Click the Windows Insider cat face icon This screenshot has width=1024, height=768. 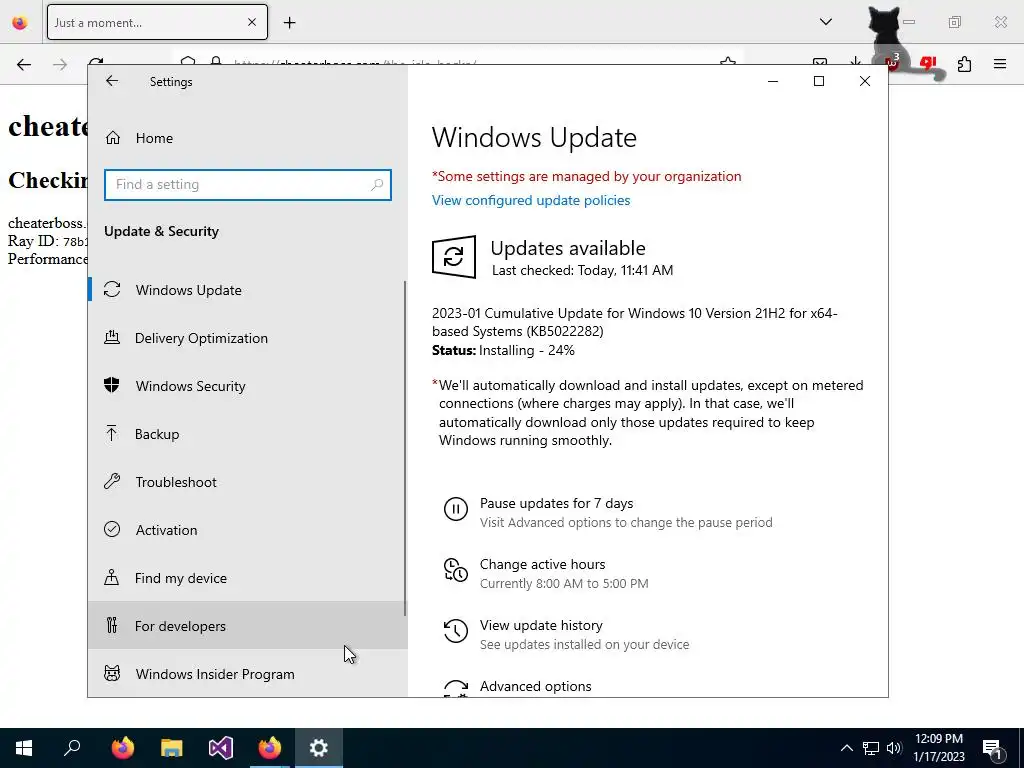coord(112,673)
